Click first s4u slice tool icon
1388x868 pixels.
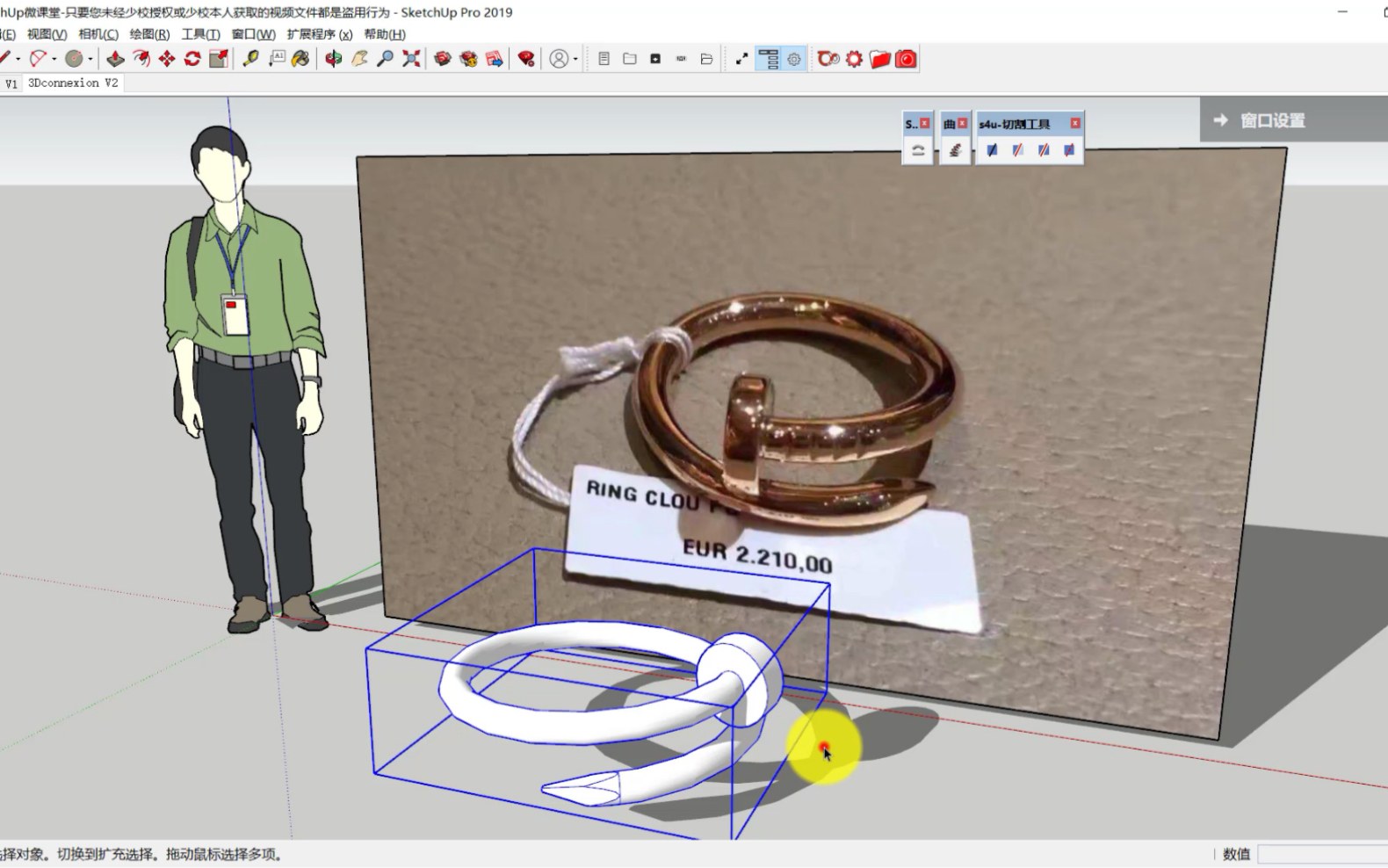[992, 150]
